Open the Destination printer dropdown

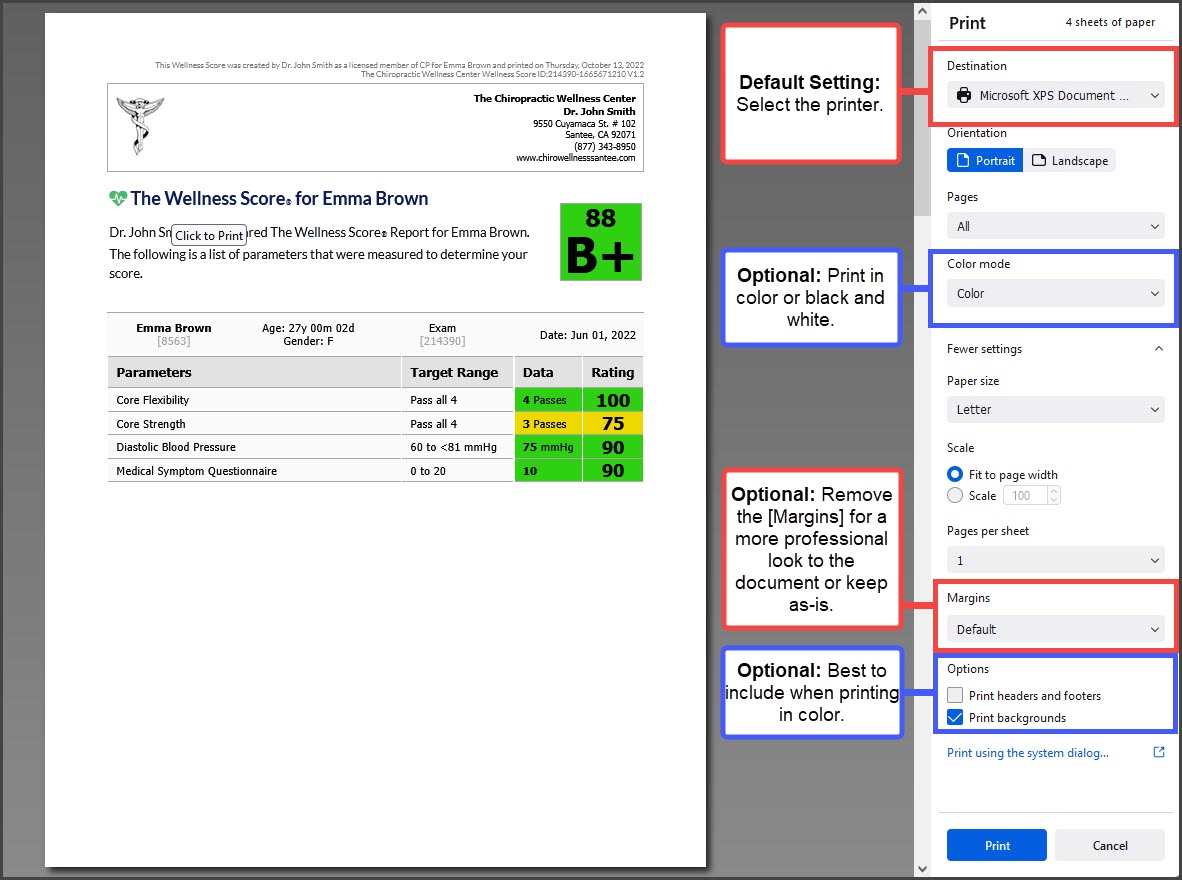(1055, 95)
